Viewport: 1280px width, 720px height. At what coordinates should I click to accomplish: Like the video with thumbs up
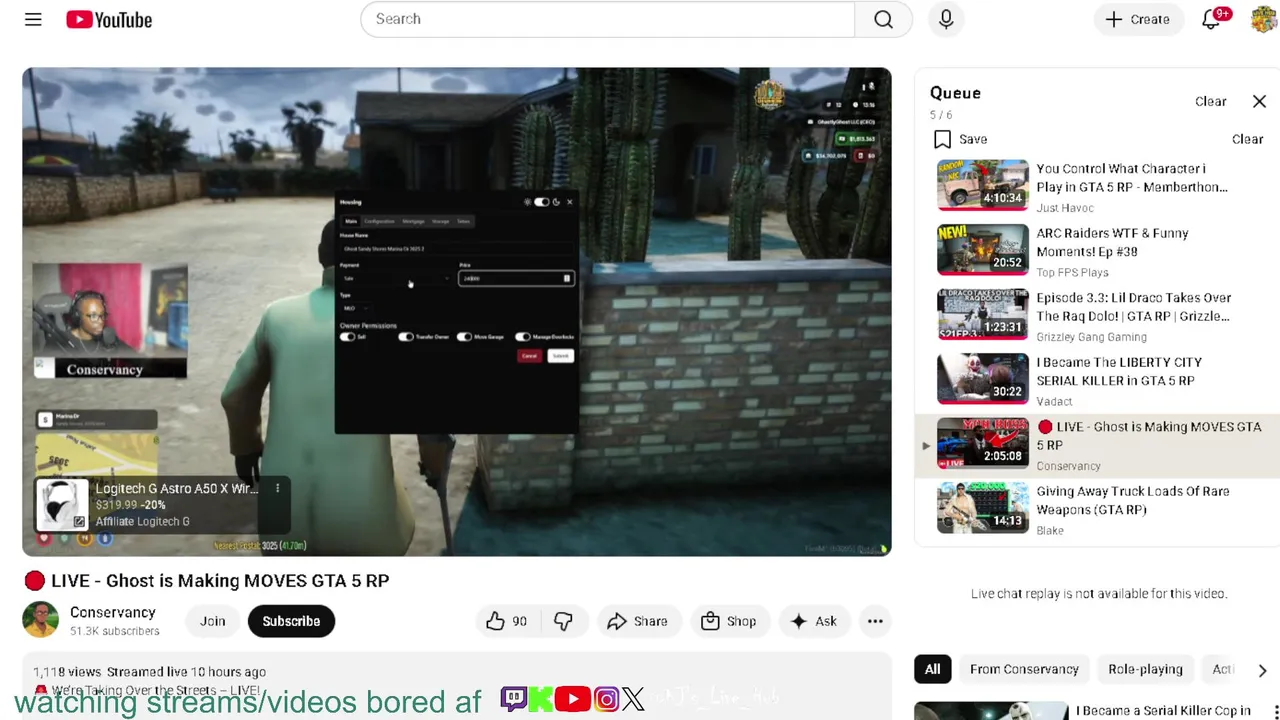[507, 621]
